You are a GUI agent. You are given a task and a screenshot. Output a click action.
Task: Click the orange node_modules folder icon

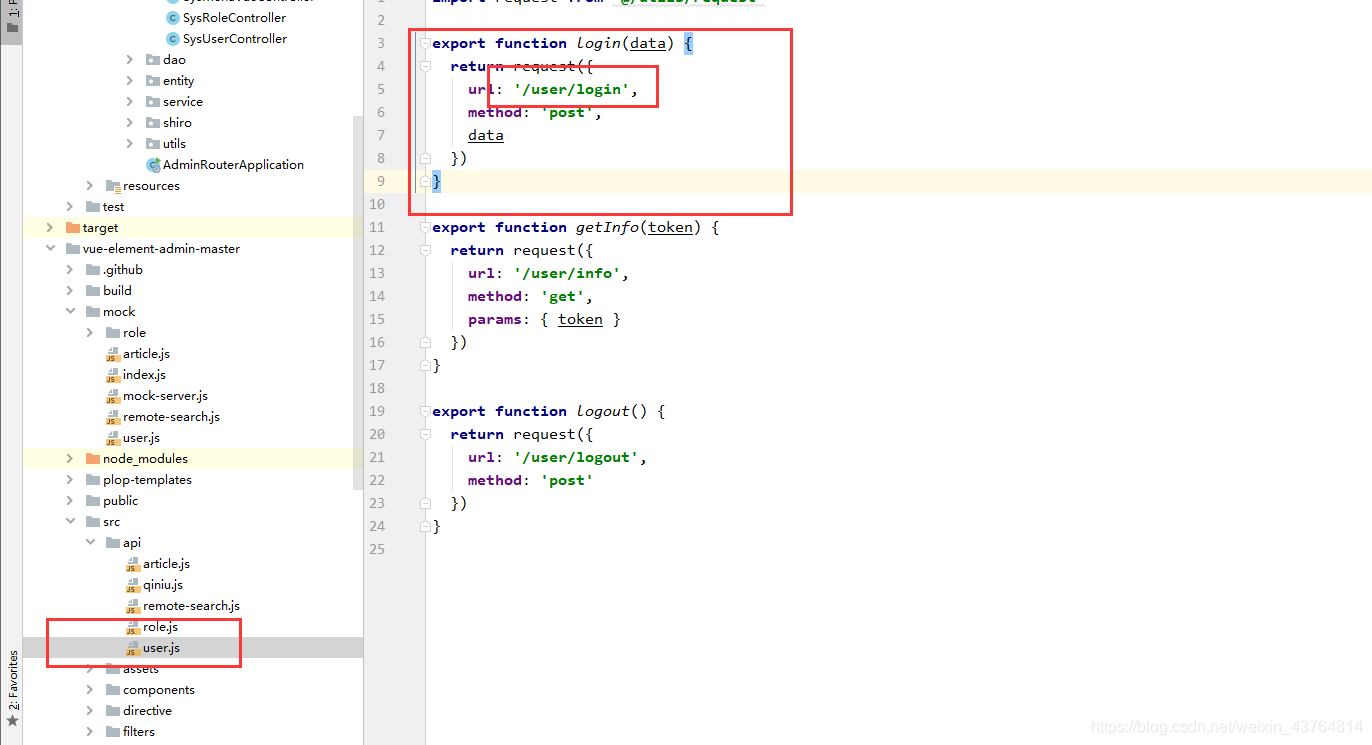pos(93,459)
